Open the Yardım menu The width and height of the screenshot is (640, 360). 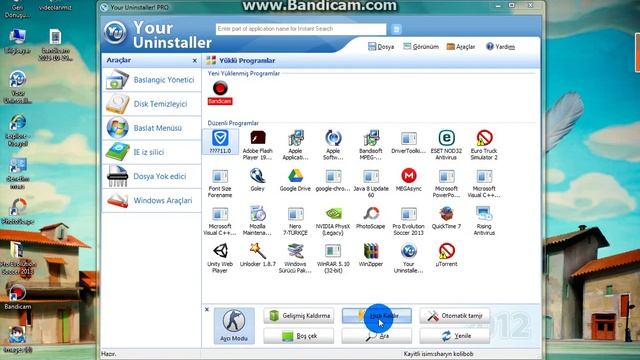point(500,47)
